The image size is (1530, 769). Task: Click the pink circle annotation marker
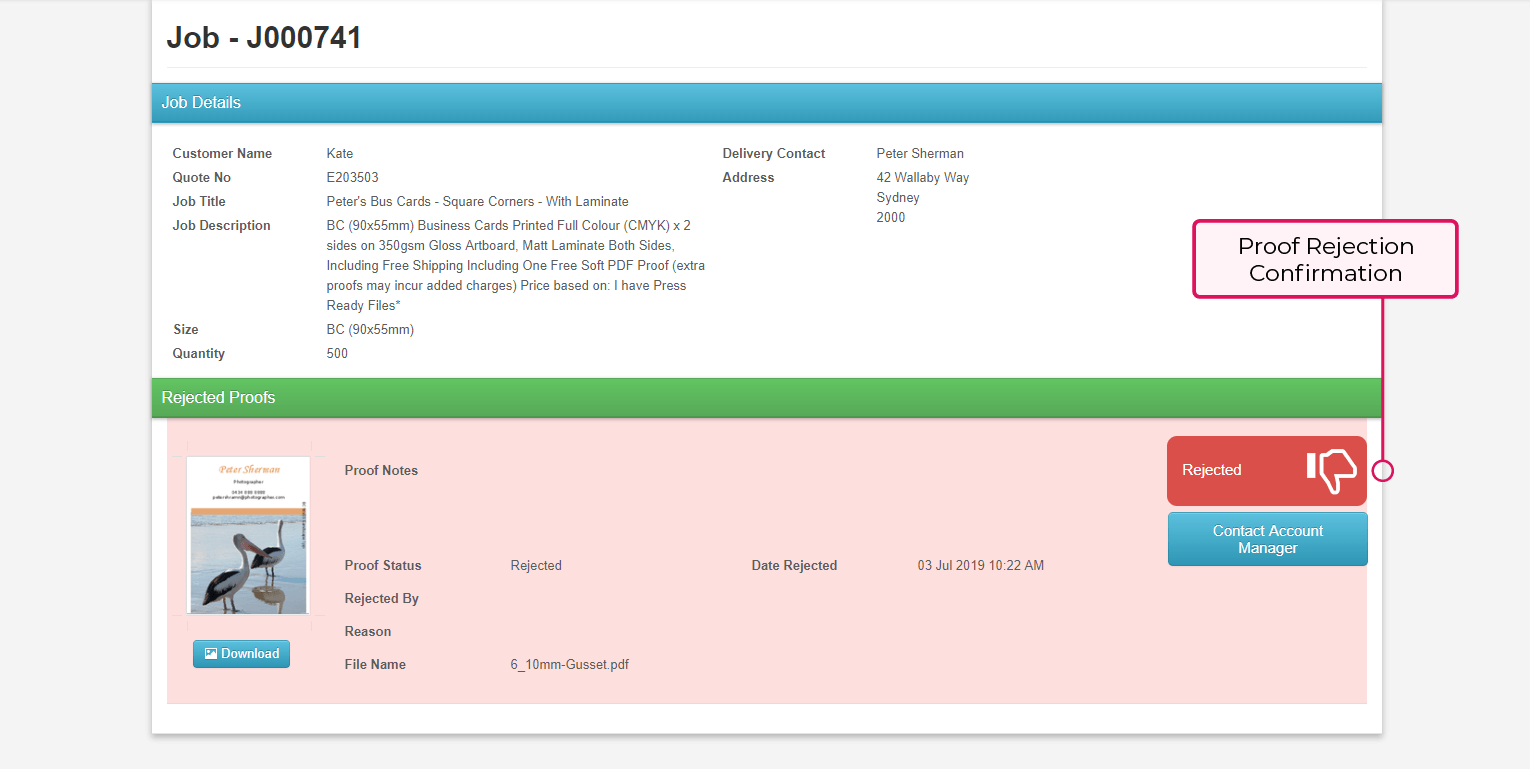tap(1382, 470)
